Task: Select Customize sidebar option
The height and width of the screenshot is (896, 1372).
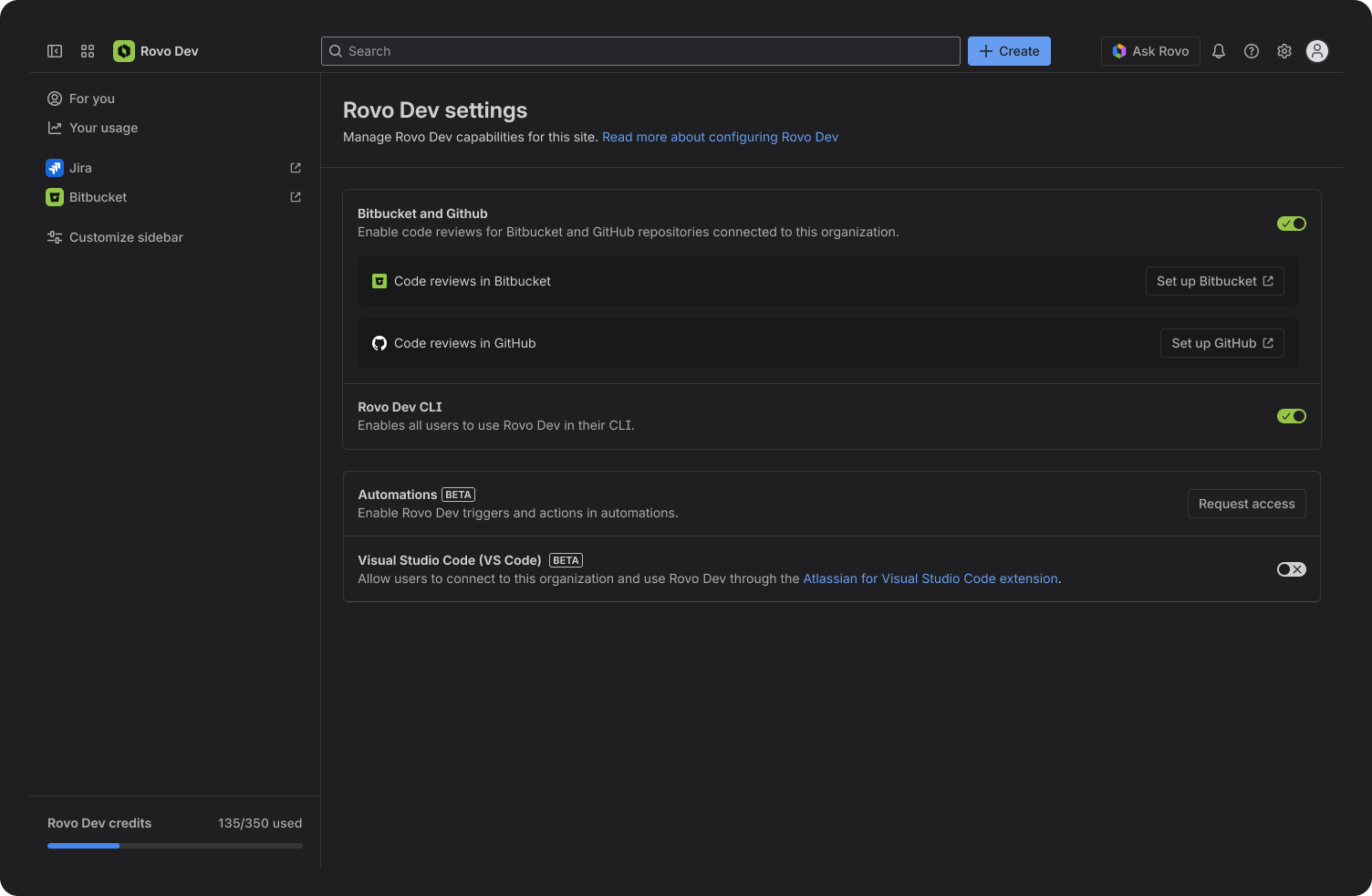Action: [126, 237]
